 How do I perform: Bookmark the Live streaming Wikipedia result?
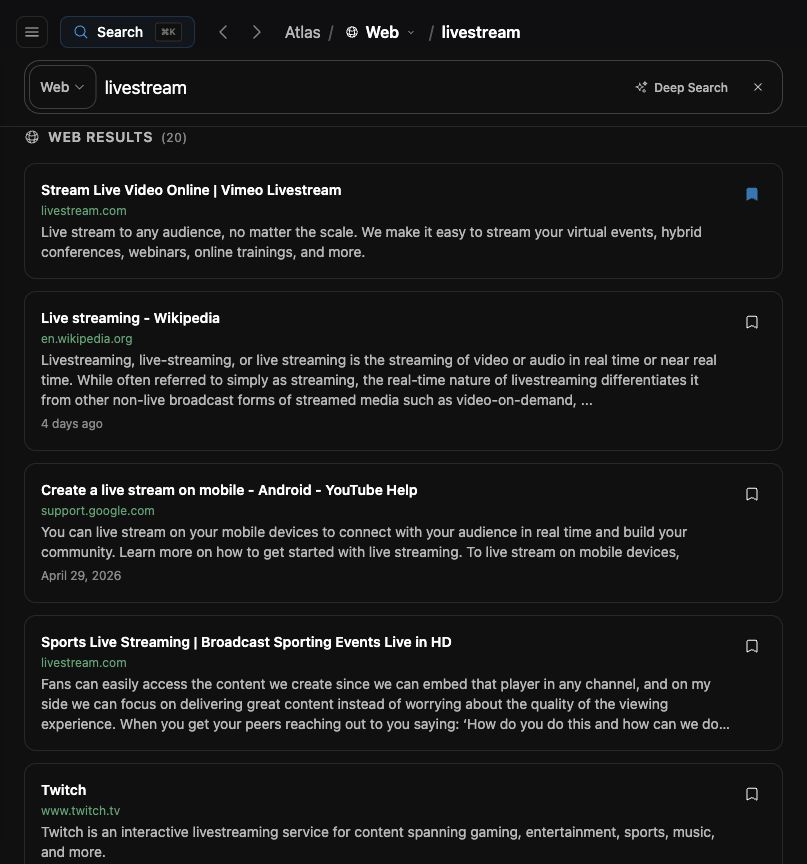[x=752, y=322]
